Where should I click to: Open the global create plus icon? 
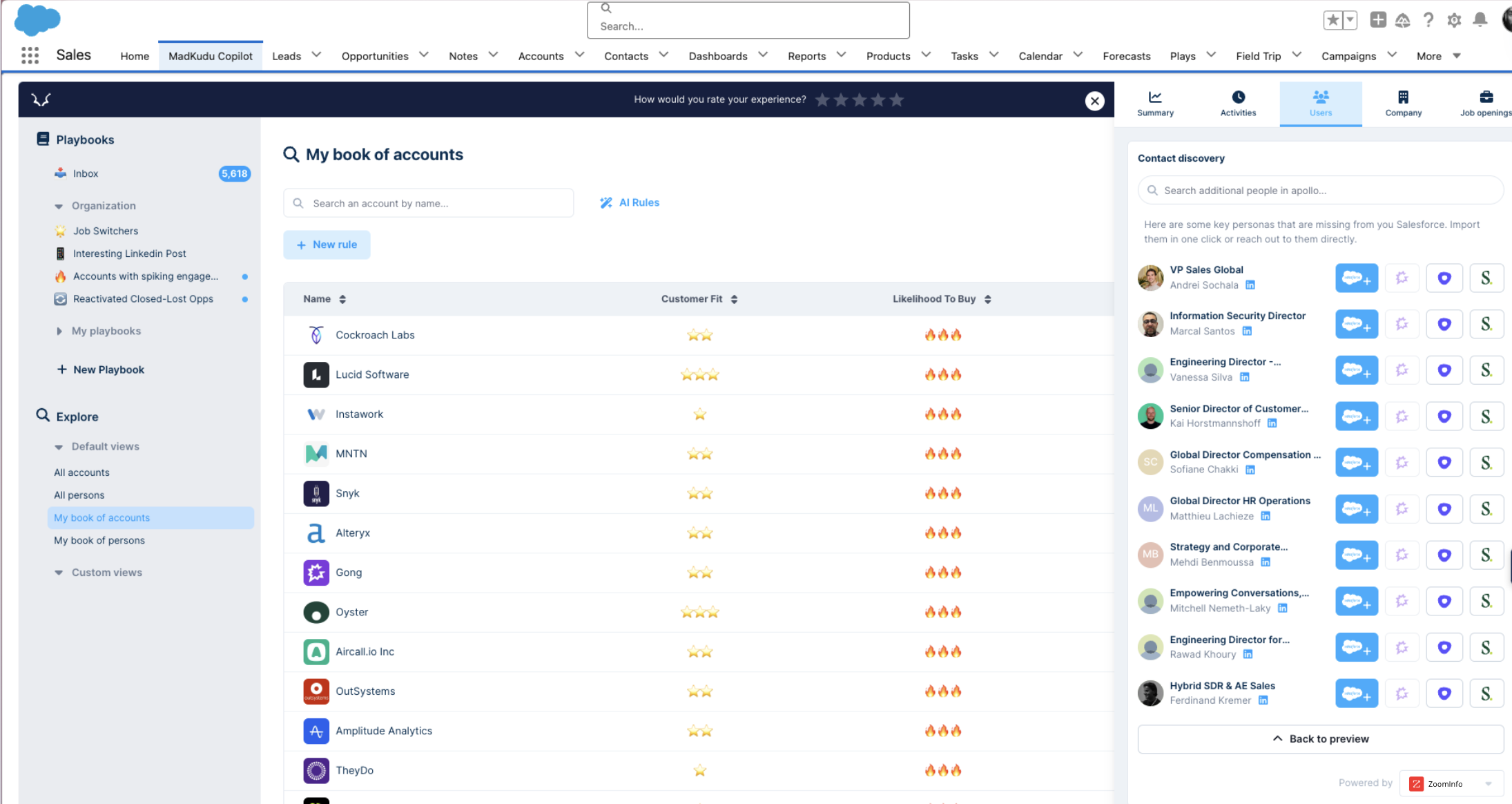point(1378,20)
